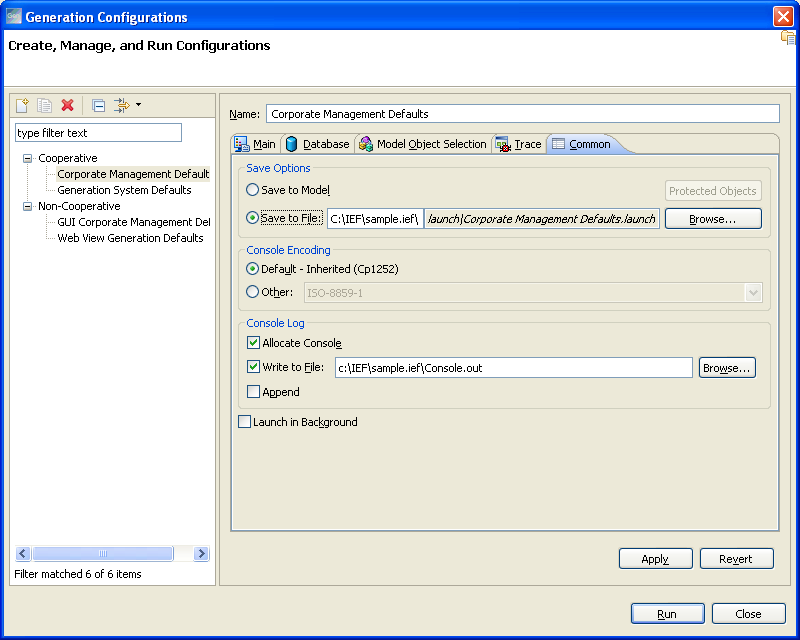Apply filter to launch configurations
This screenshot has height=640, width=800.
coord(122,105)
